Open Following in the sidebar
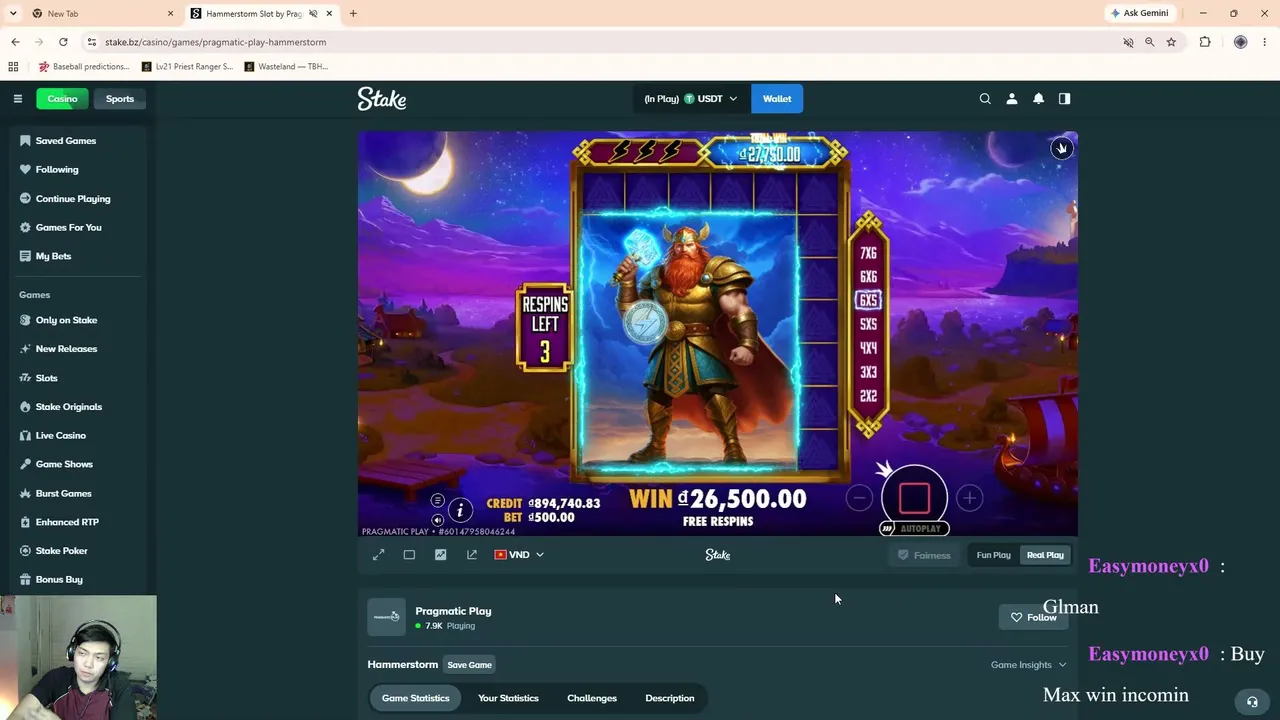Viewport: 1280px width, 720px height. [57, 170]
